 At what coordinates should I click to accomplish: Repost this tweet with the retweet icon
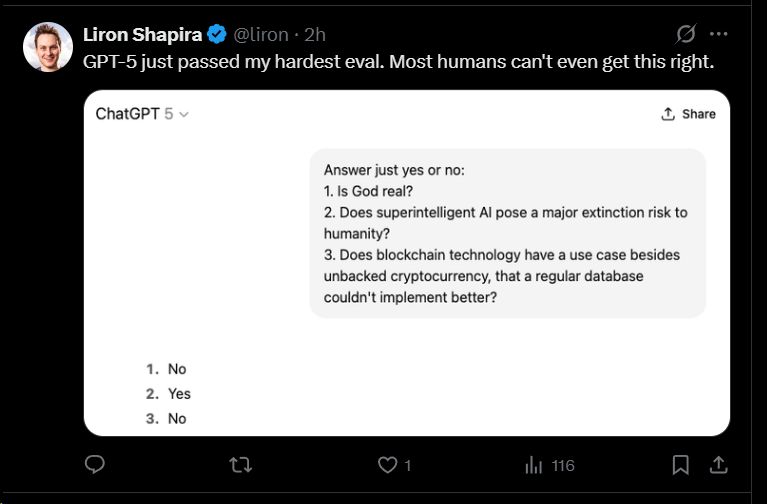(x=241, y=465)
